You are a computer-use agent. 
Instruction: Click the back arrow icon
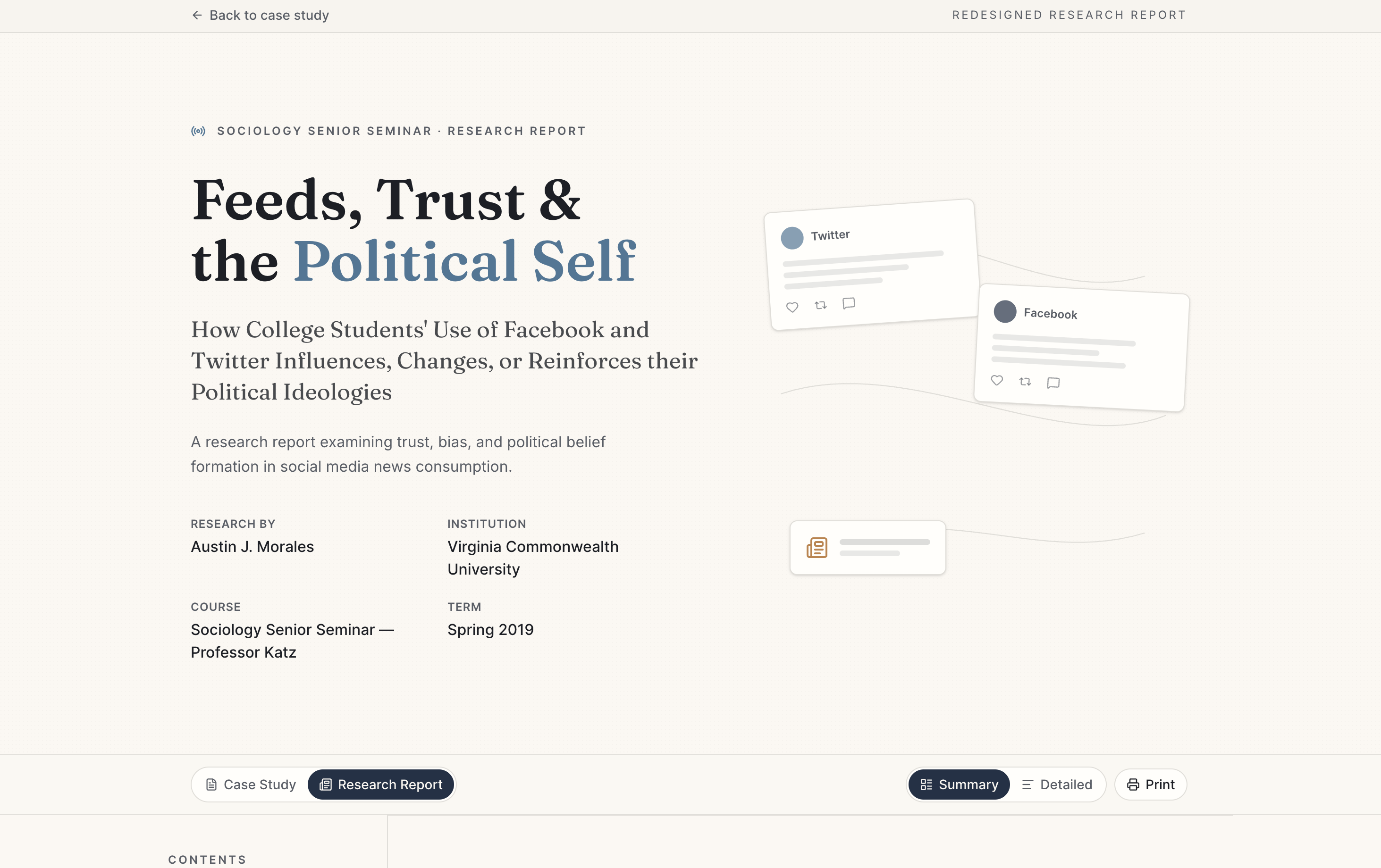197,16
